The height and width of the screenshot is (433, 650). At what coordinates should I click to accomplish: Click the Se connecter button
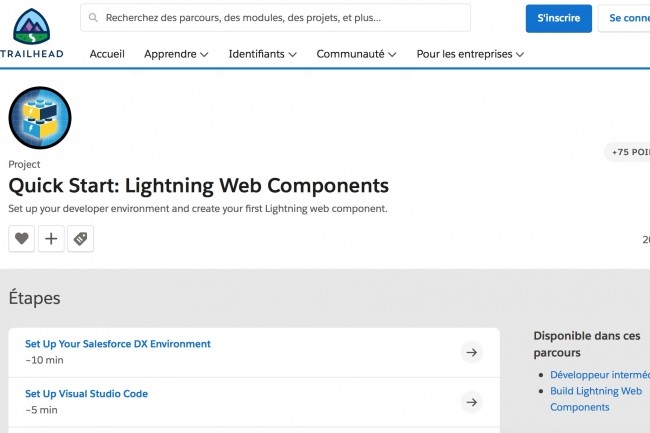pos(624,18)
